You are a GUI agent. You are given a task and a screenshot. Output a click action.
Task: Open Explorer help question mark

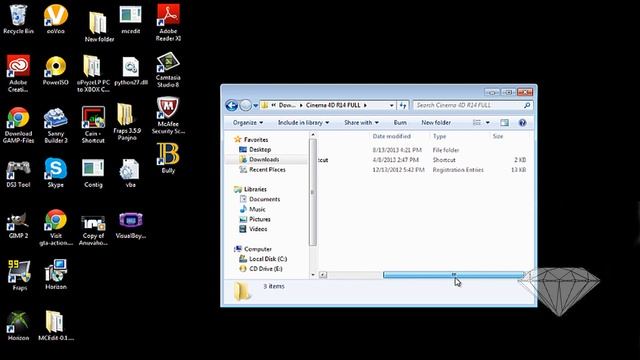point(522,122)
